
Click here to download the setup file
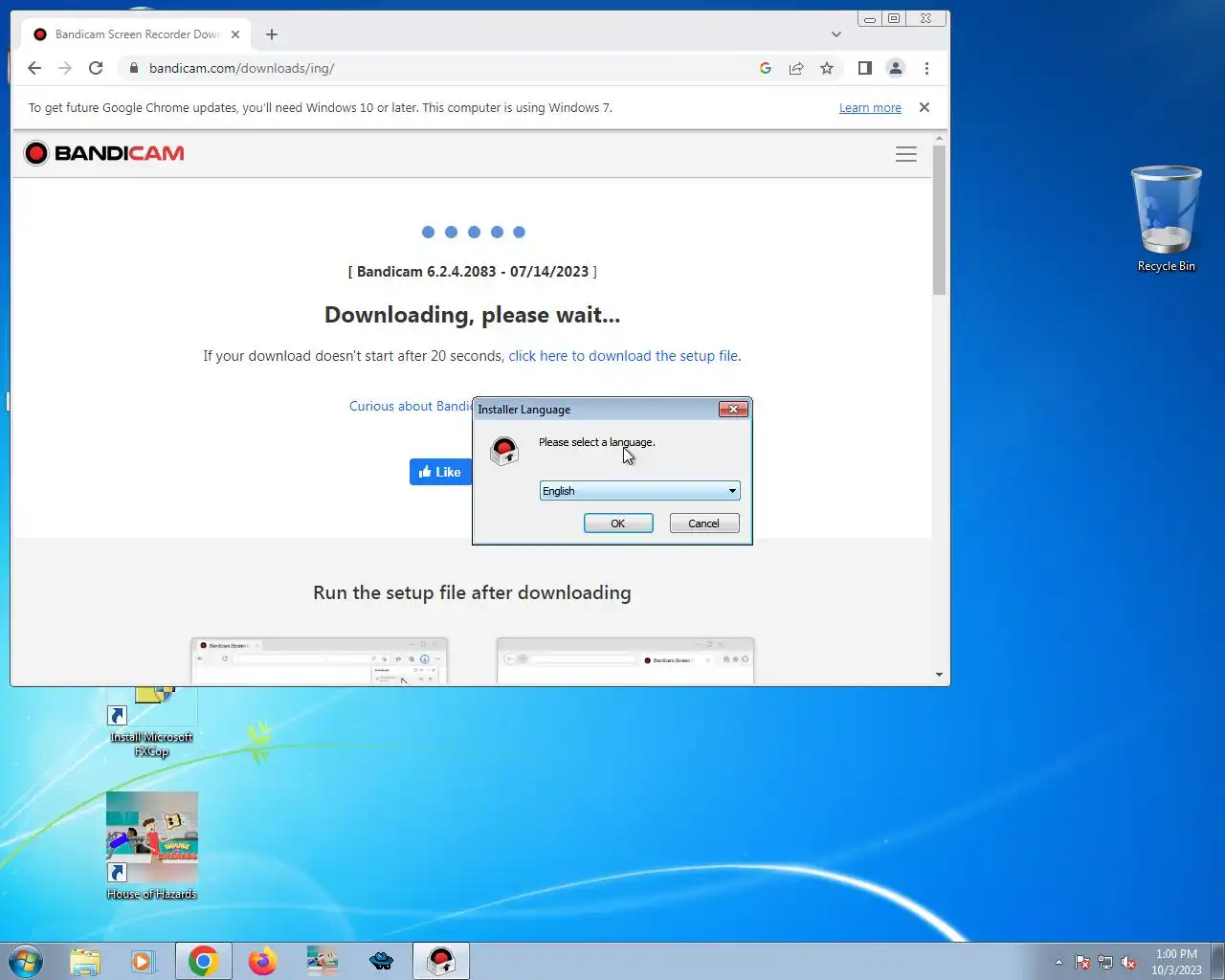[623, 356]
